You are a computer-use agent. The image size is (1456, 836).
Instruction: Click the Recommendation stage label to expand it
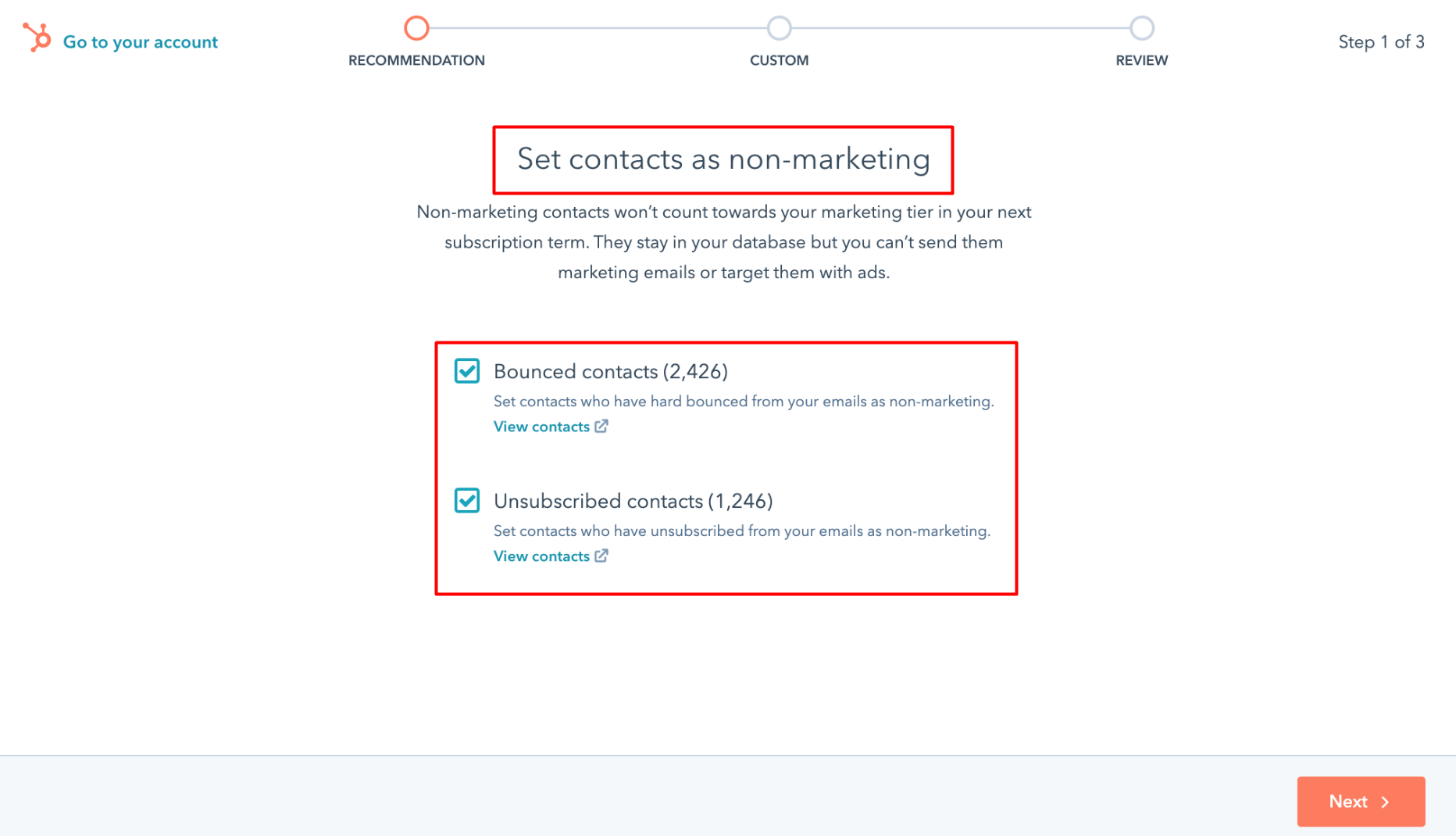tap(416, 60)
